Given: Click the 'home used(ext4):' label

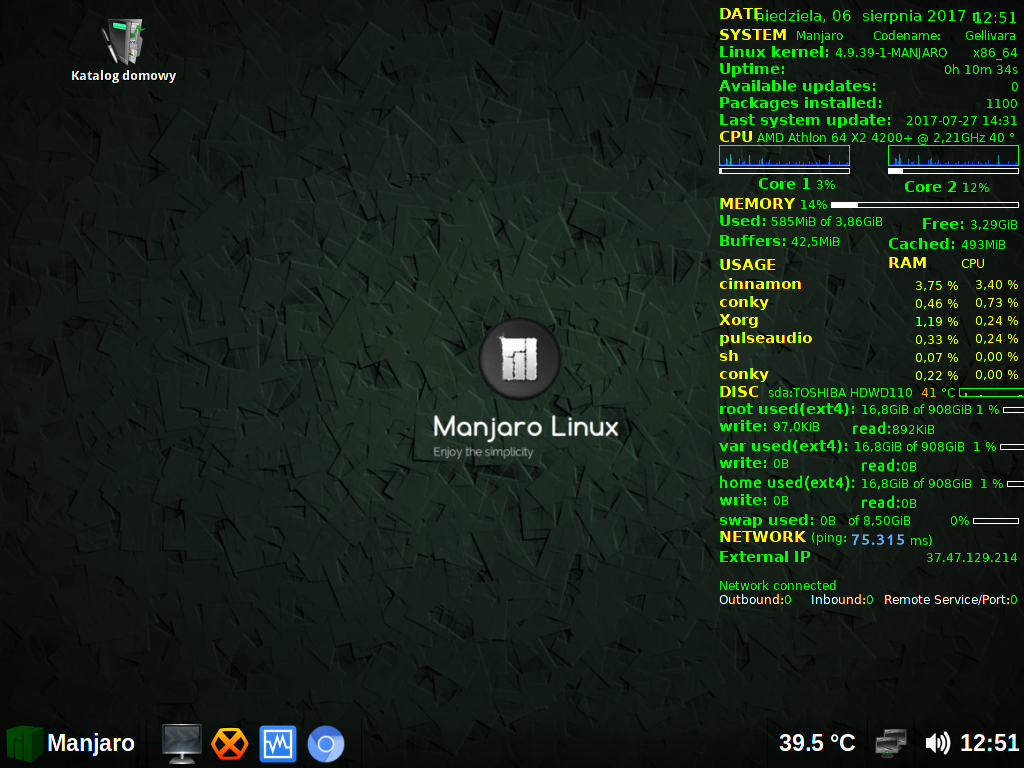Looking at the screenshot, I should [x=787, y=483].
